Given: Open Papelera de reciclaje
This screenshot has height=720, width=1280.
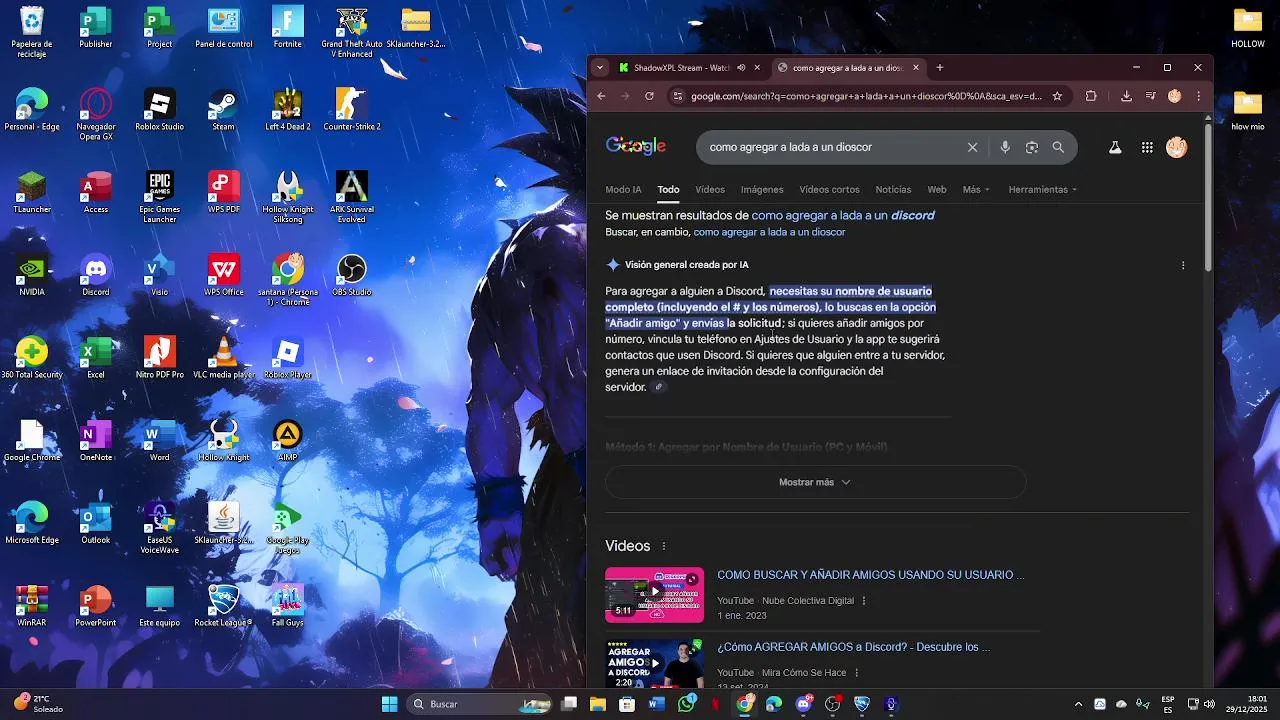Looking at the screenshot, I should pos(32,31).
